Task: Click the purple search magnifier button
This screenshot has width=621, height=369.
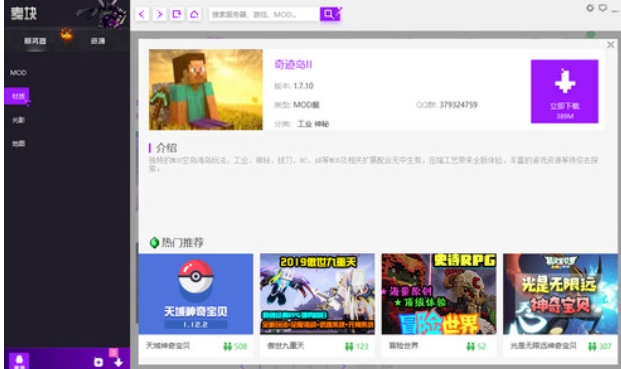Action: point(330,14)
